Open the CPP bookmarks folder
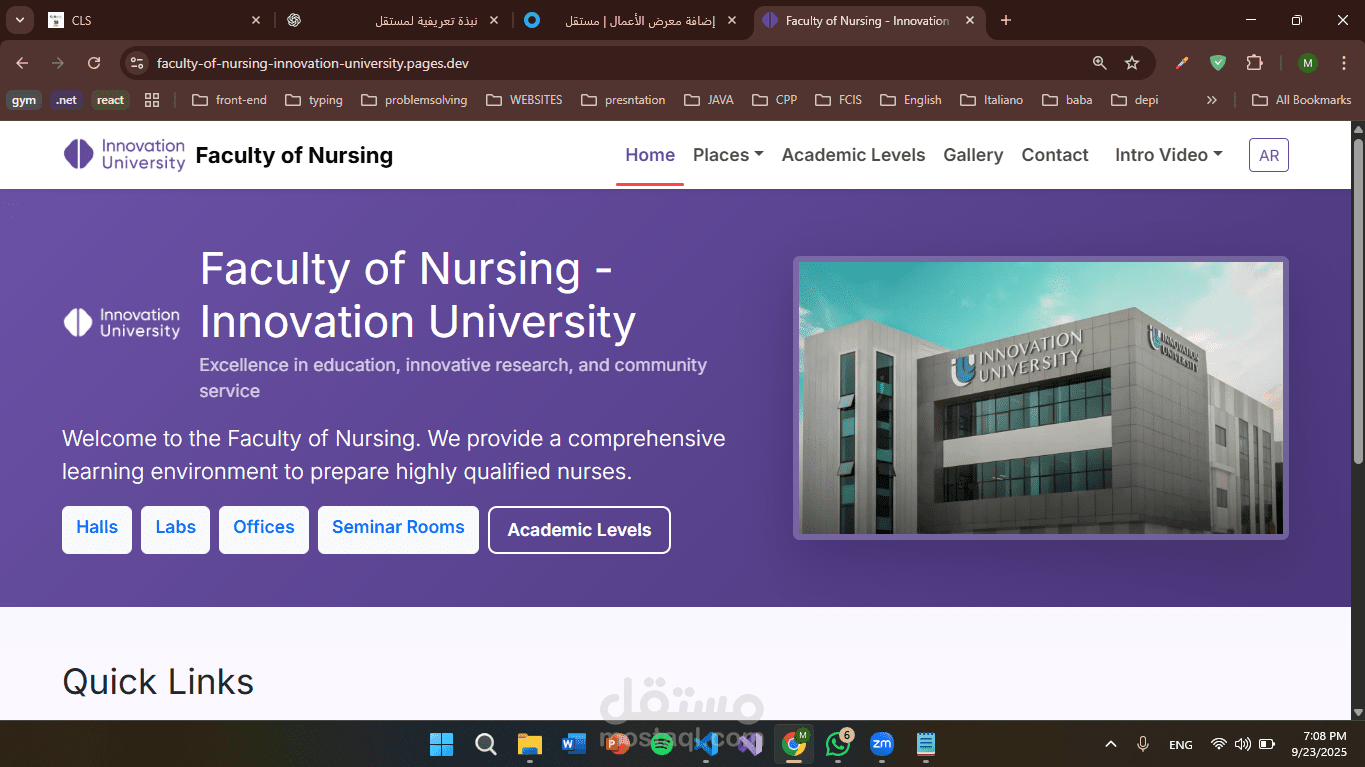1365x767 pixels. click(774, 100)
